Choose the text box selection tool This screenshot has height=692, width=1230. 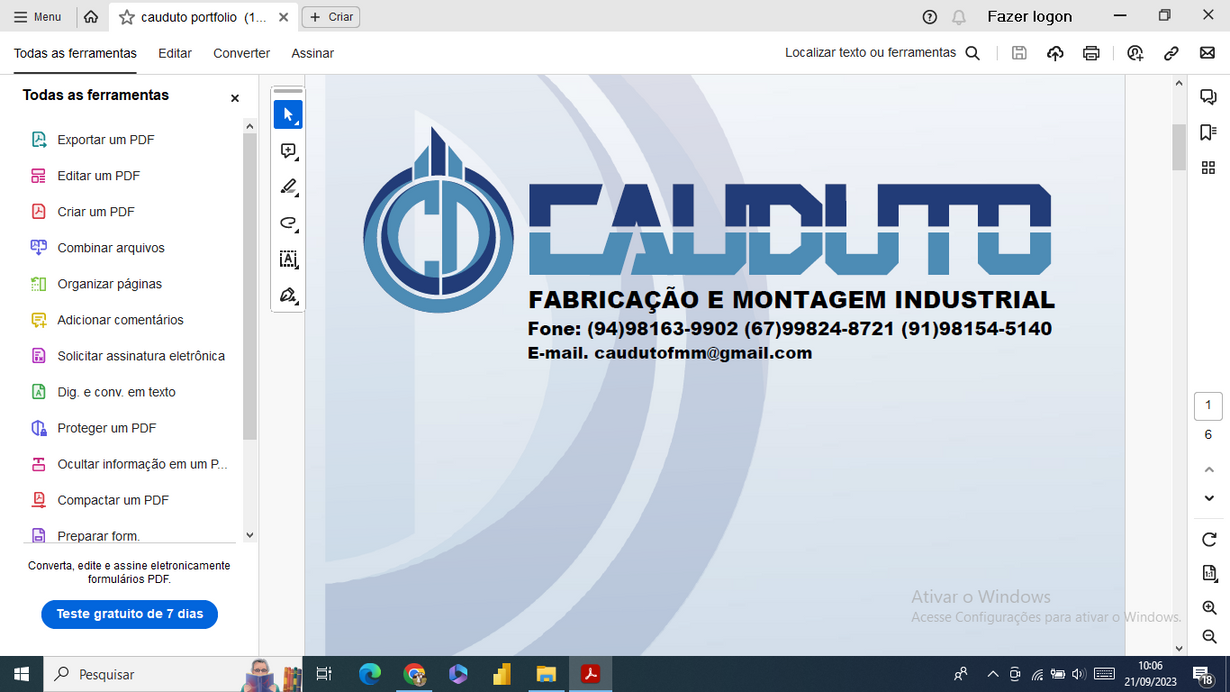click(288, 259)
